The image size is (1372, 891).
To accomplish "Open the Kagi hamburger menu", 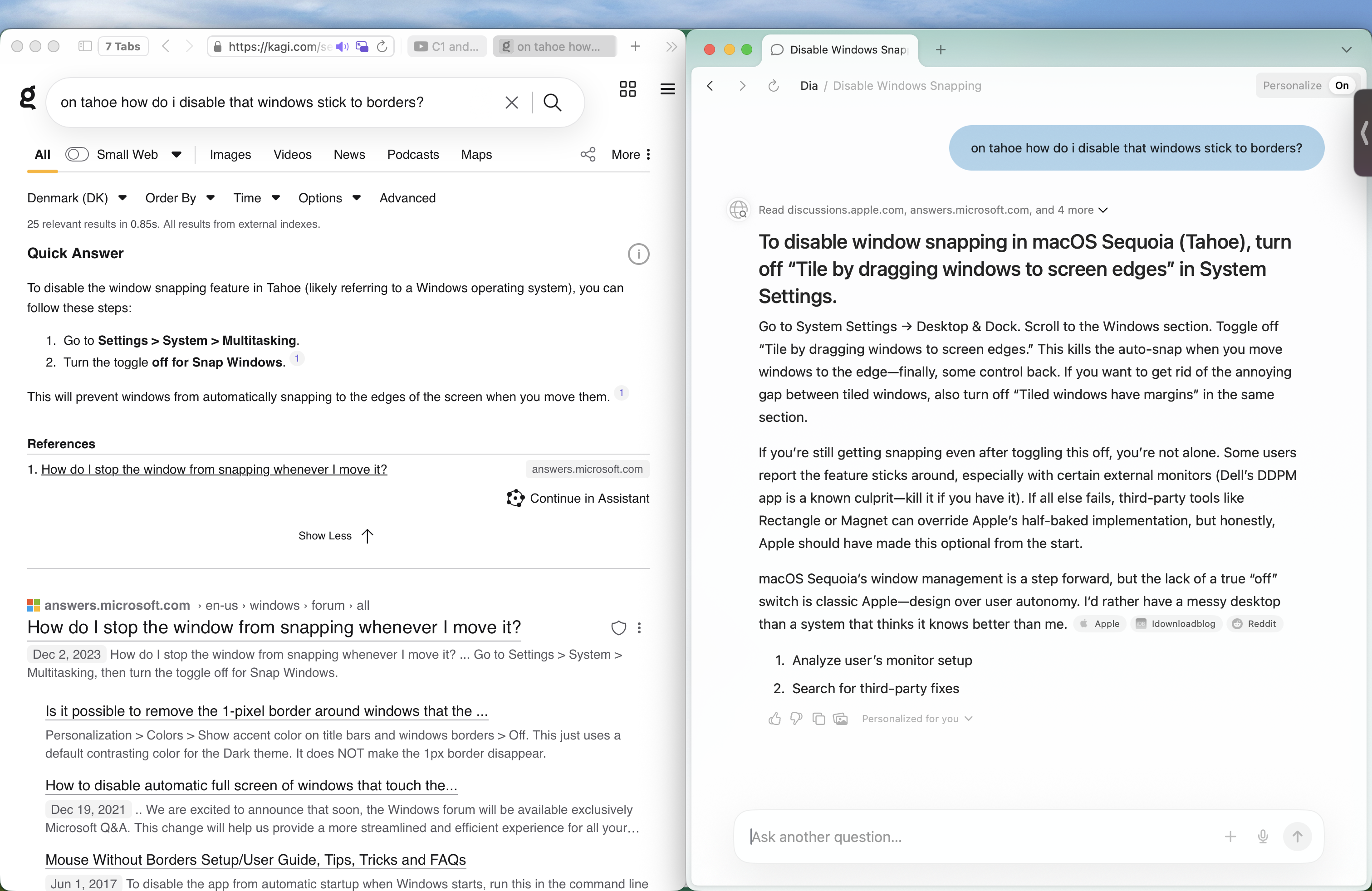I will pos(667,89).
